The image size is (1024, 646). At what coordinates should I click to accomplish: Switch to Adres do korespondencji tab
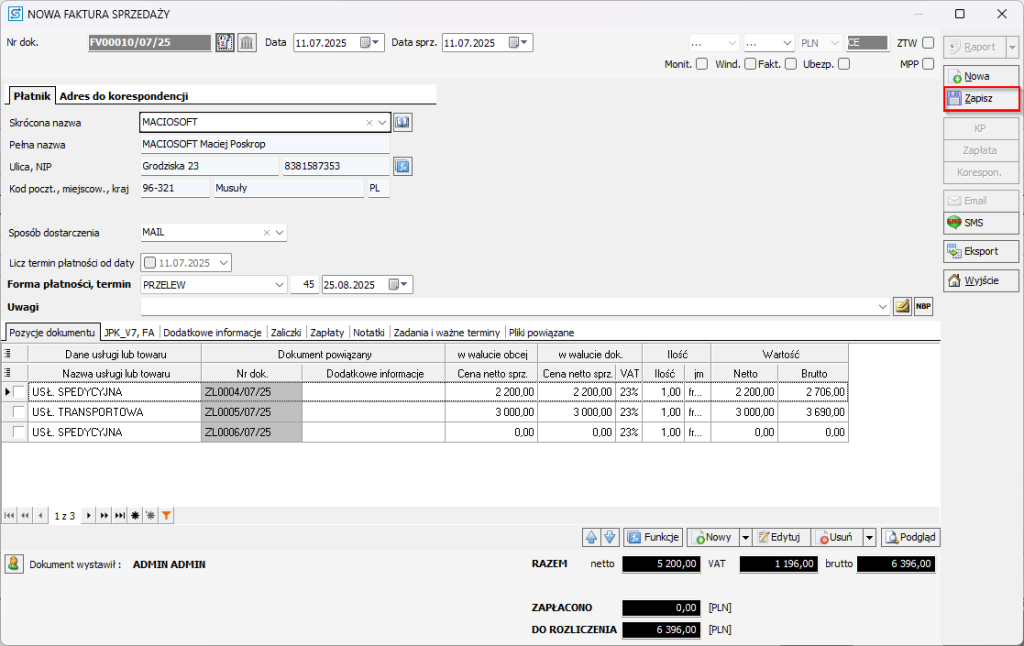(124, 96)
